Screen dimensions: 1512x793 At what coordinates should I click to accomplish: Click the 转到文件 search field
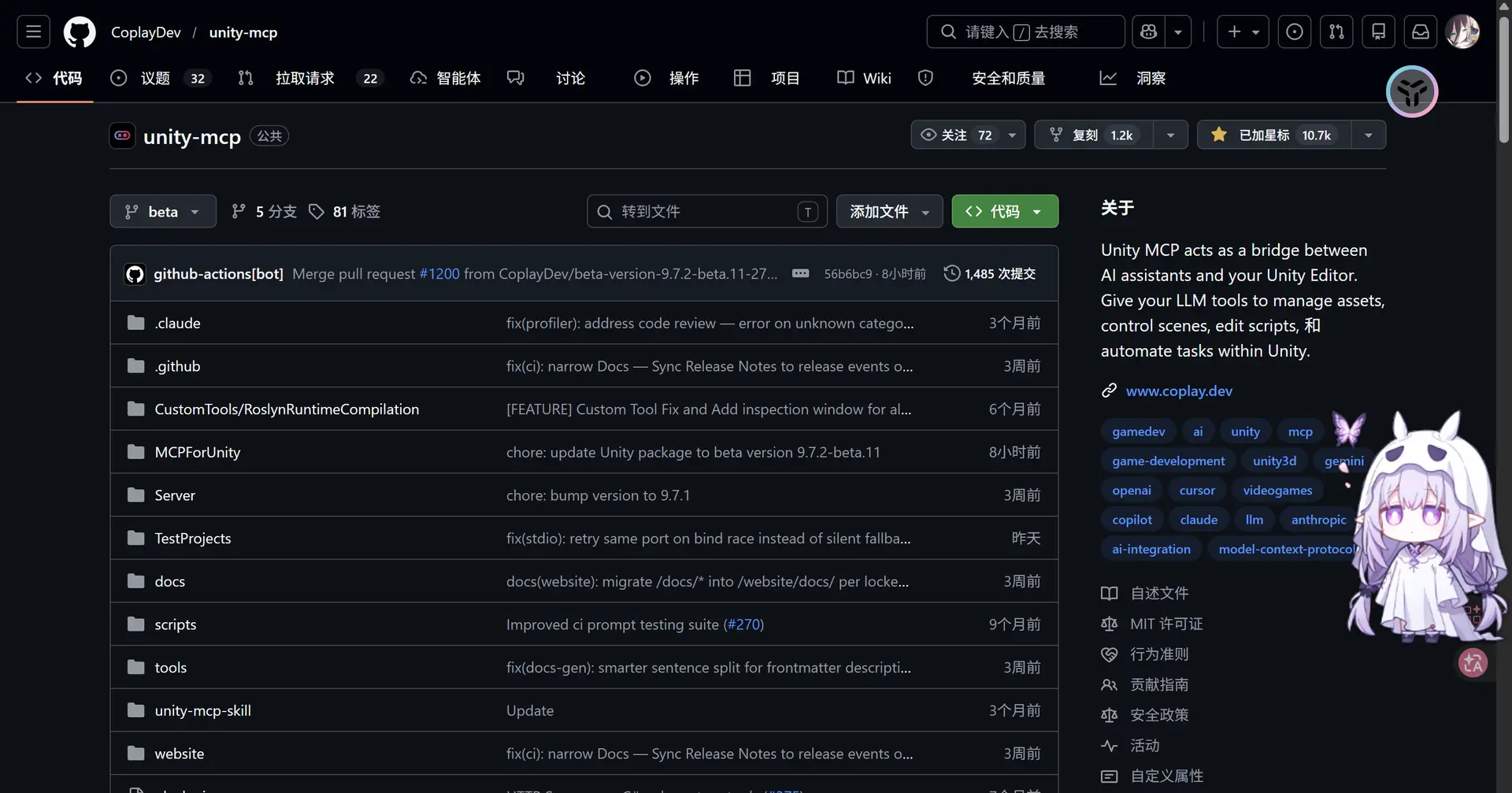(x=706, y=211)
